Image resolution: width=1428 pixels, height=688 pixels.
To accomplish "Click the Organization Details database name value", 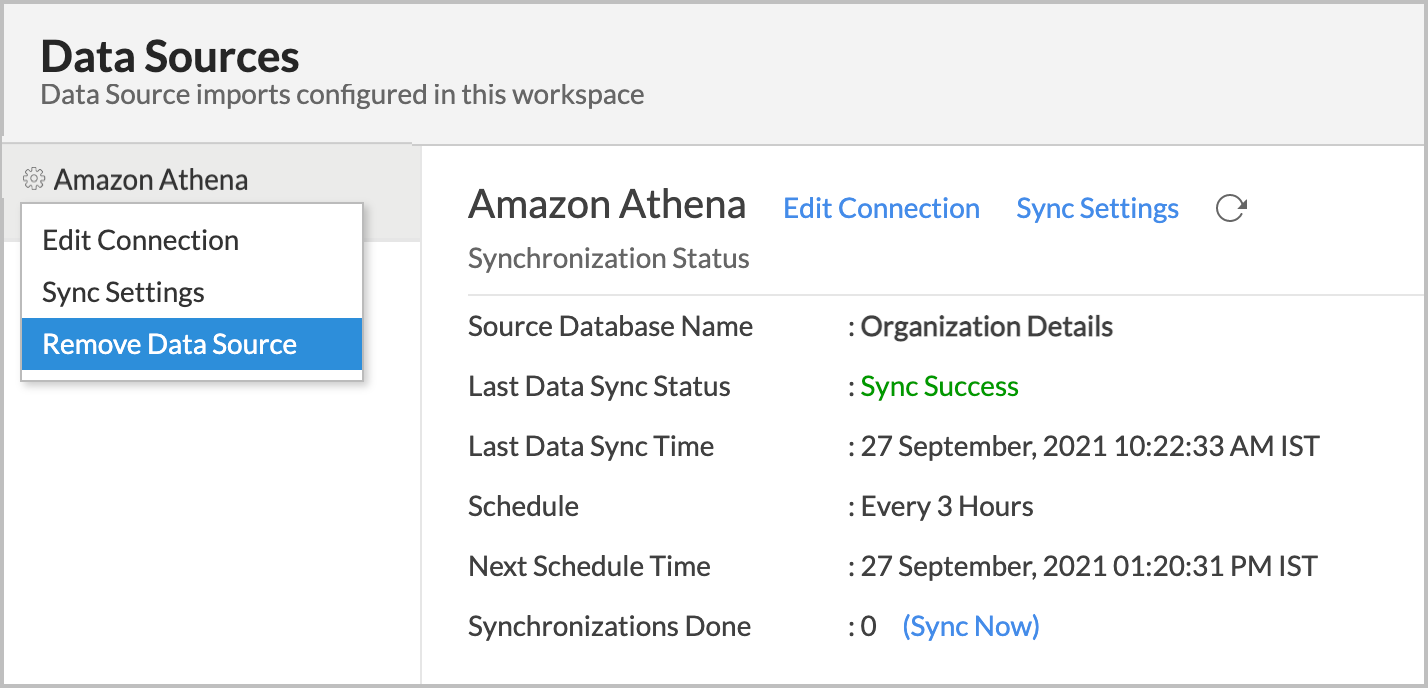I will pos(986,327).
